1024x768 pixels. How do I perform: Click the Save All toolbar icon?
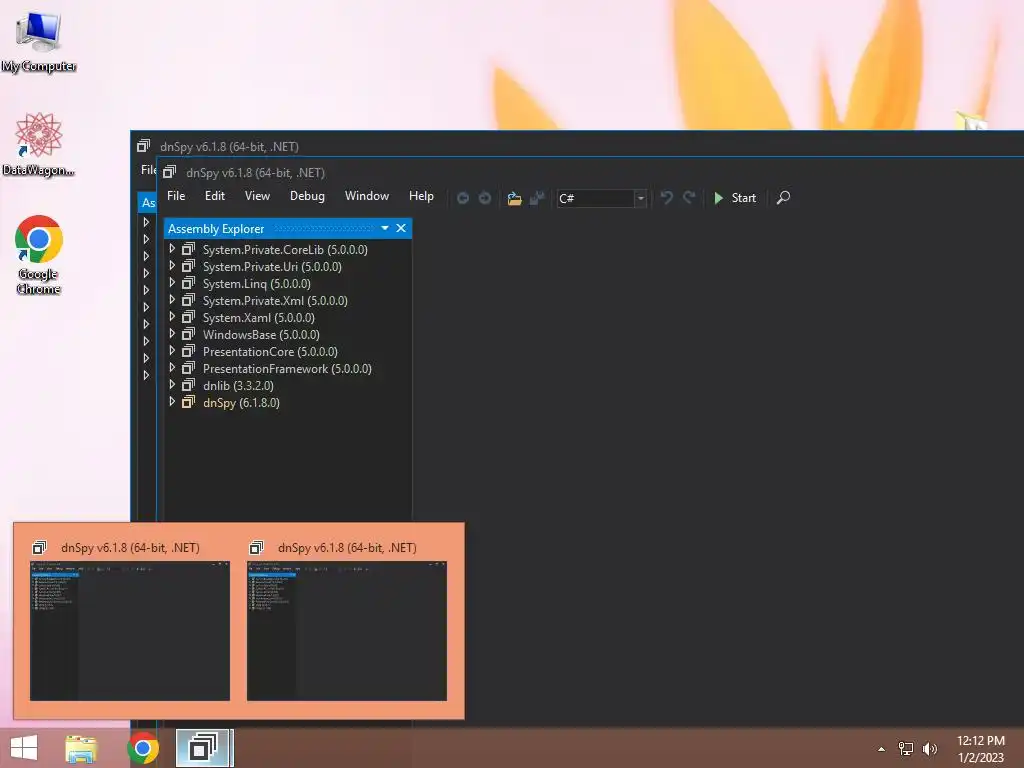[x=537, y=198]
